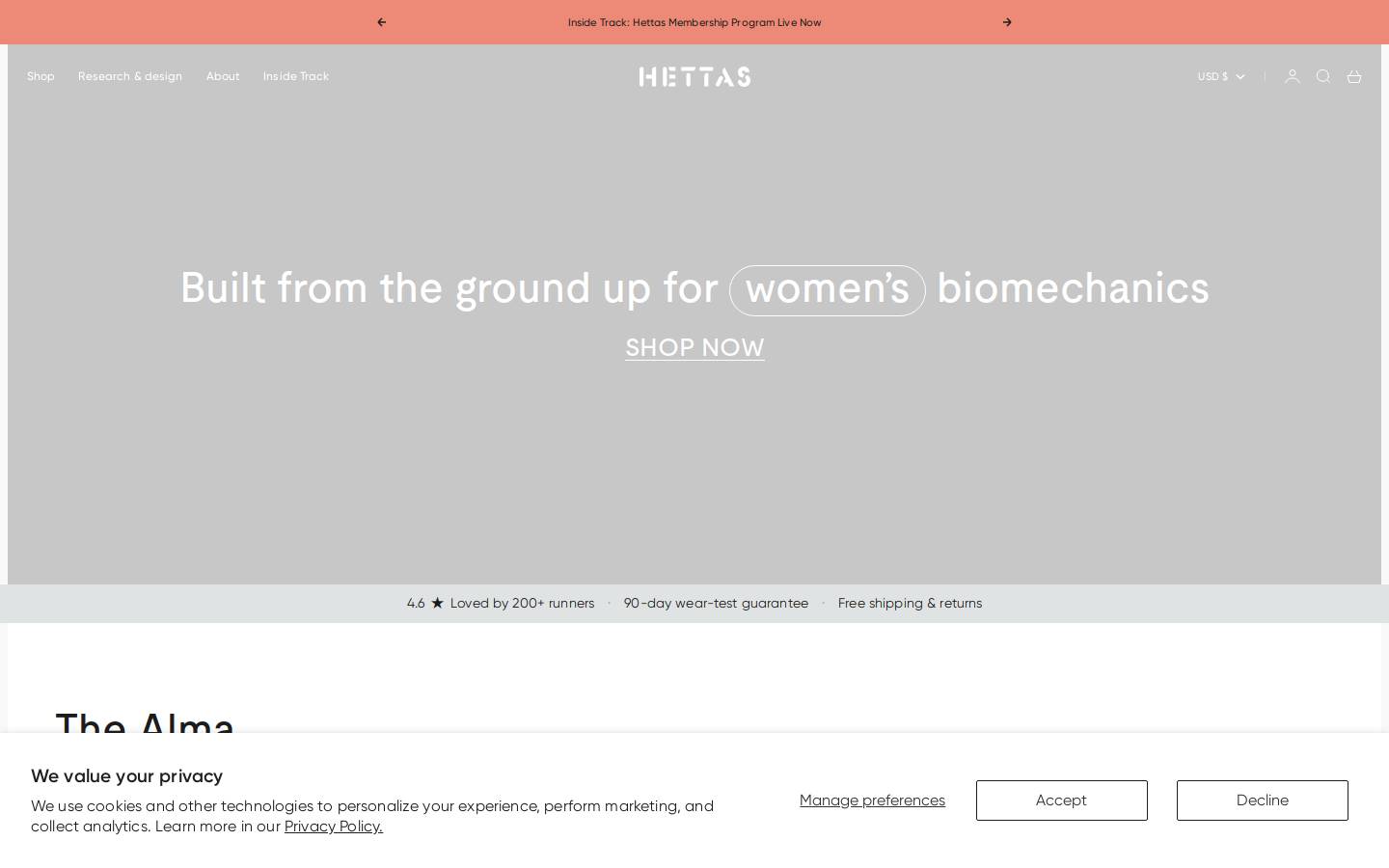Select the "women's" highlighted word in the headline

tap(828, 289)
